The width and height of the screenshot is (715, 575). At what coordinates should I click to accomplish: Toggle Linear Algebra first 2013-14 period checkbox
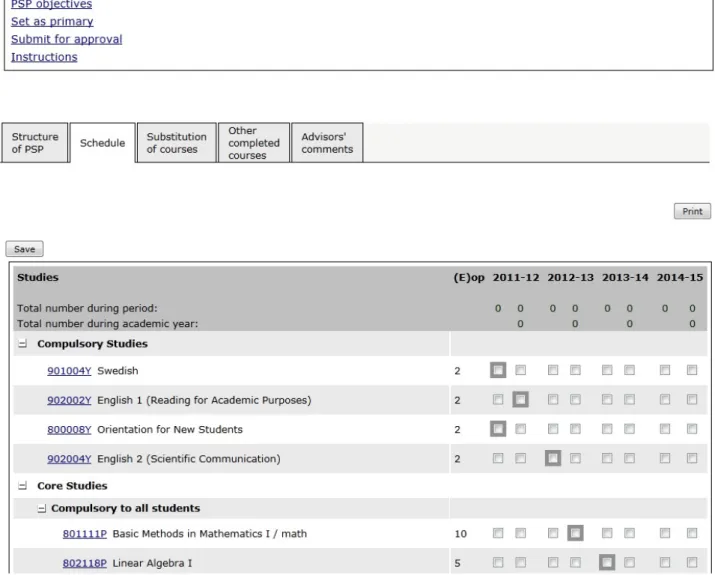click(x=607, y=562)
